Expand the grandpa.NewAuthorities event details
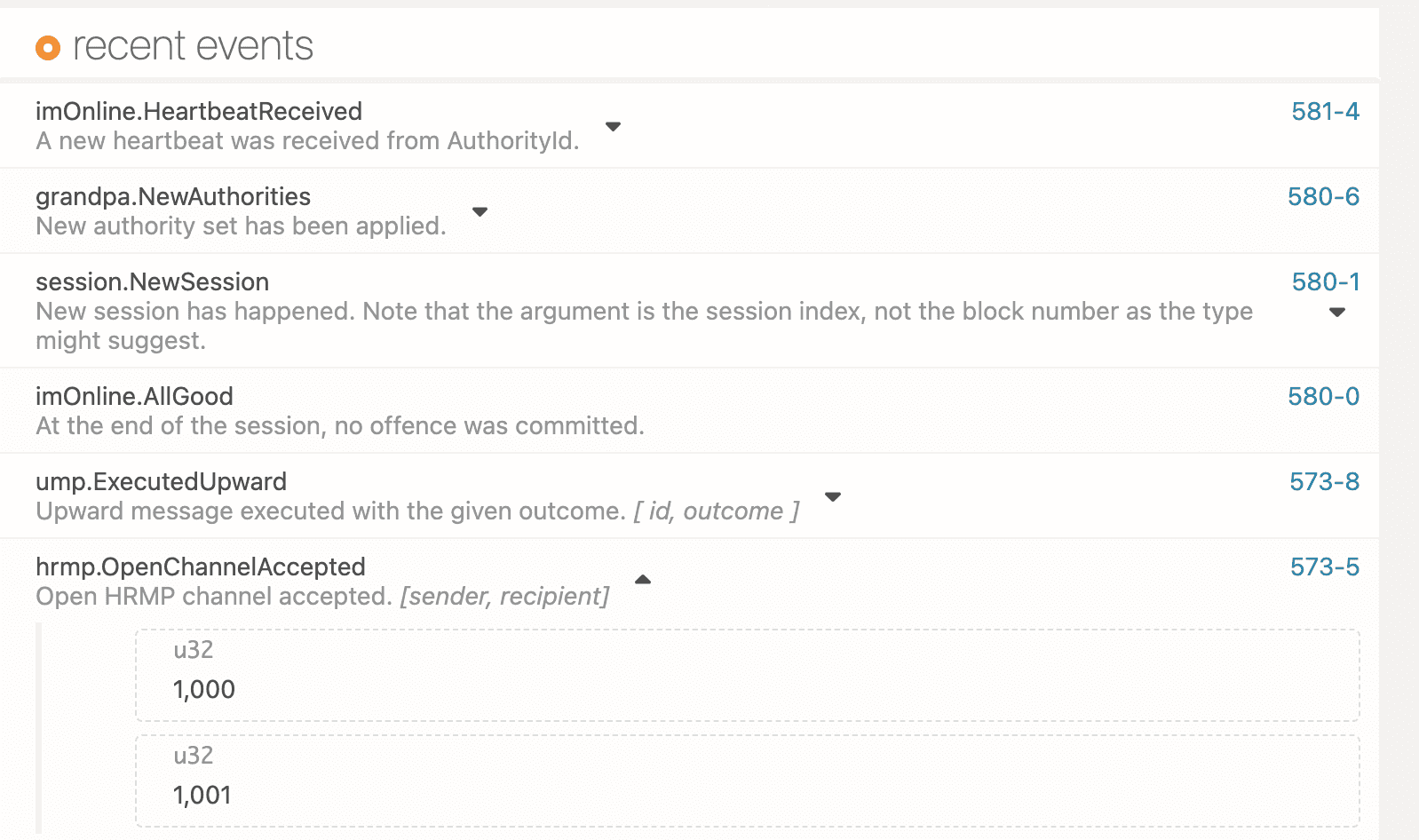Screen dimensions: 1419x840 (479, 212)
